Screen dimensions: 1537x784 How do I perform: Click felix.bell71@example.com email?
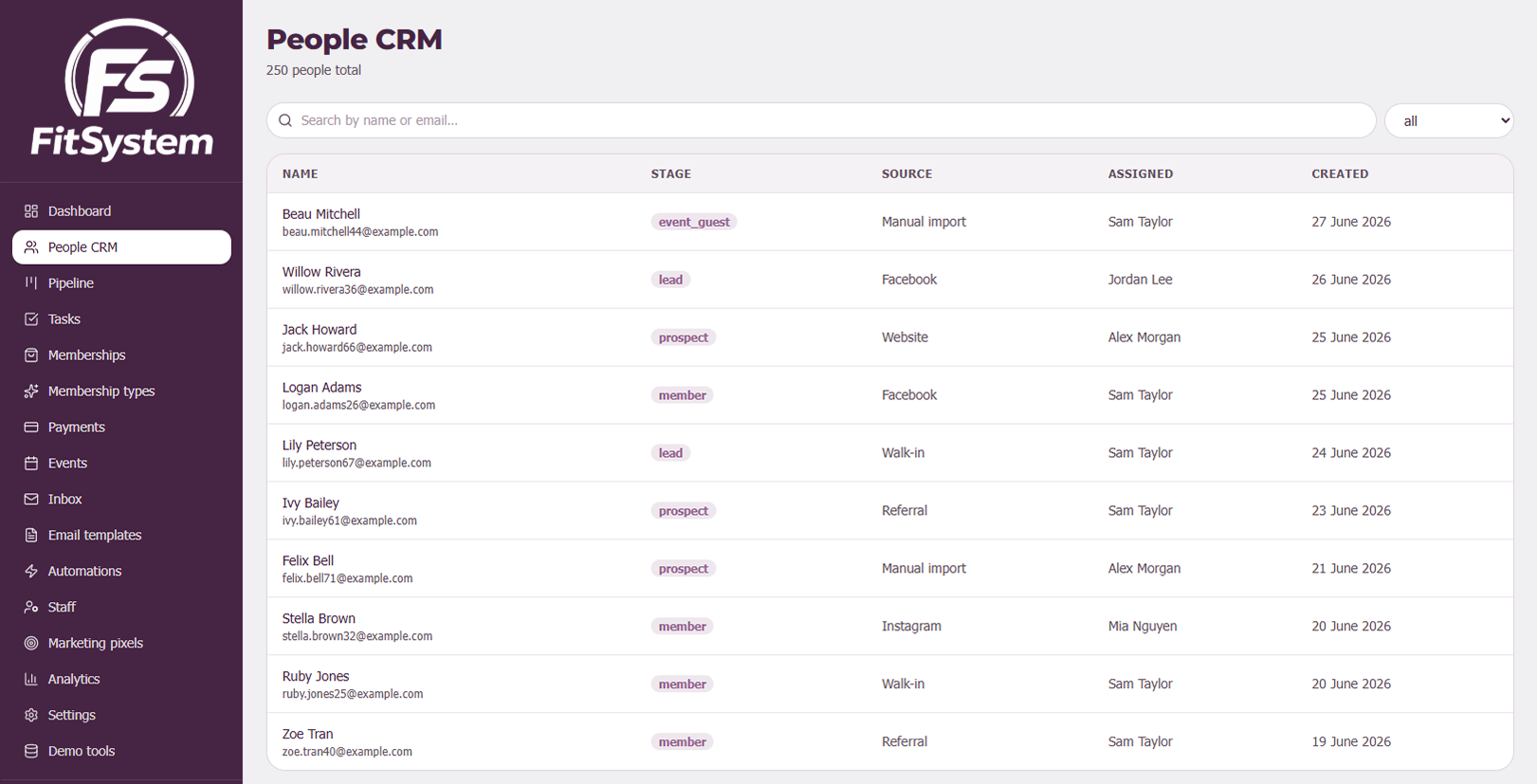347,578
